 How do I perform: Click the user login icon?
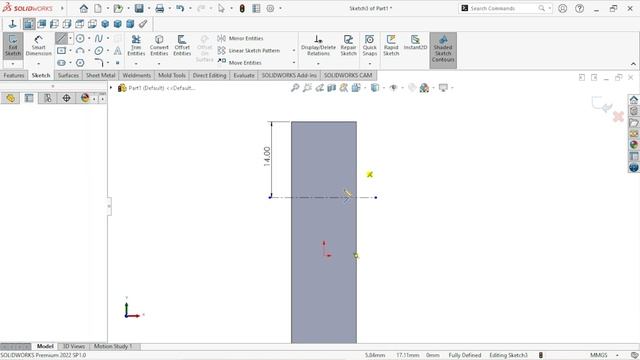562,8
